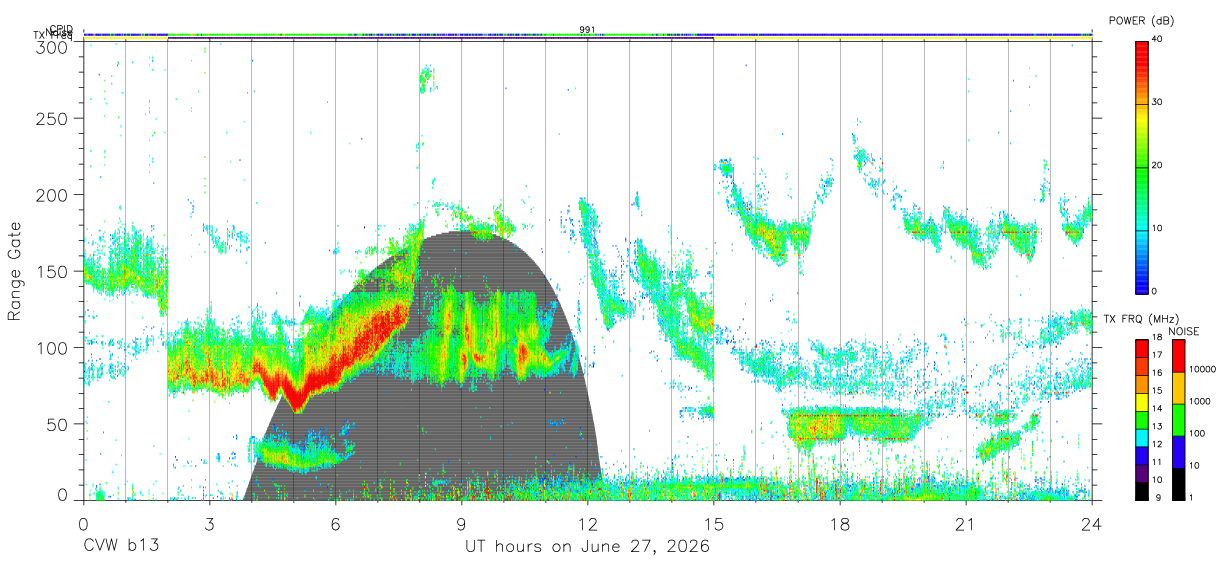The width and height of the screenshot is (1228, 567).
Task: Click the 9 hour tick label
Action: [x=461, y=524]
